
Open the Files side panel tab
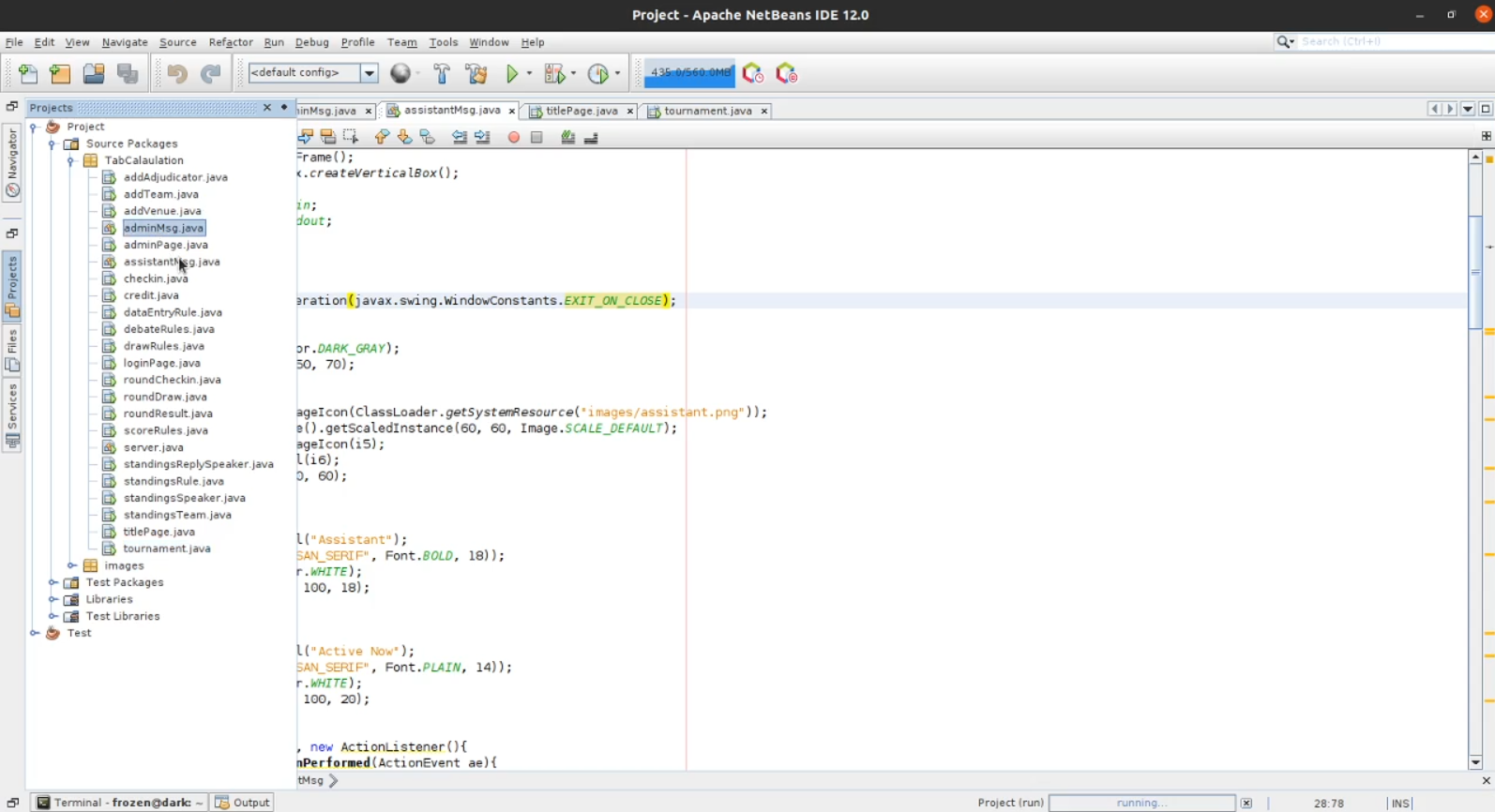tap(12, 350)
